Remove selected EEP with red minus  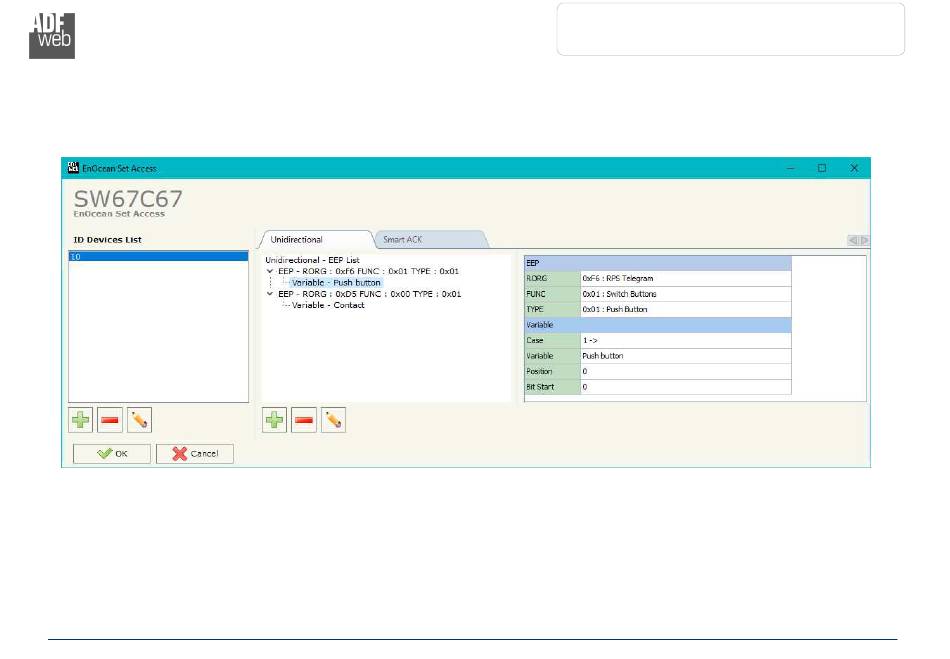[x=304, y=420]
